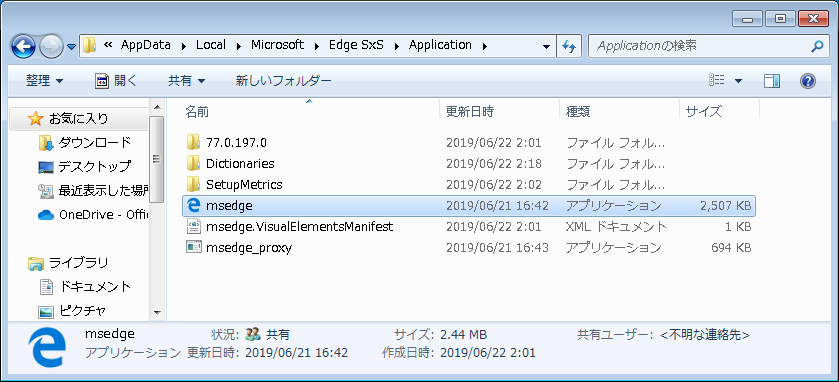Expand the arrow after Microsoft breadcrumb

pyautogui.click(x=316, y=46)
